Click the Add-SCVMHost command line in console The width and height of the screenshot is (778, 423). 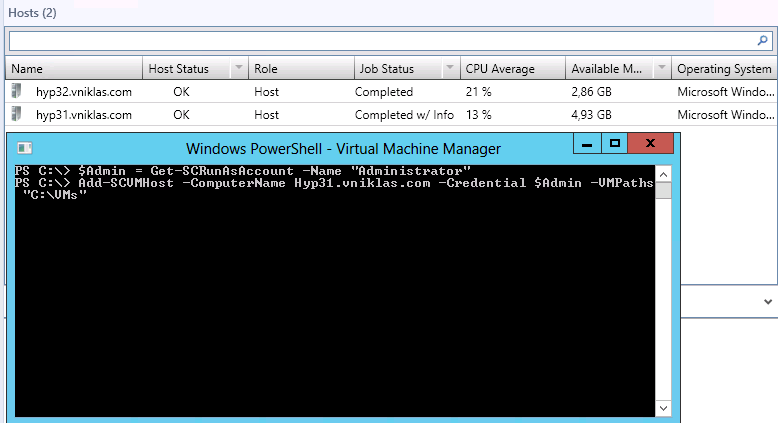coord(334,189)
